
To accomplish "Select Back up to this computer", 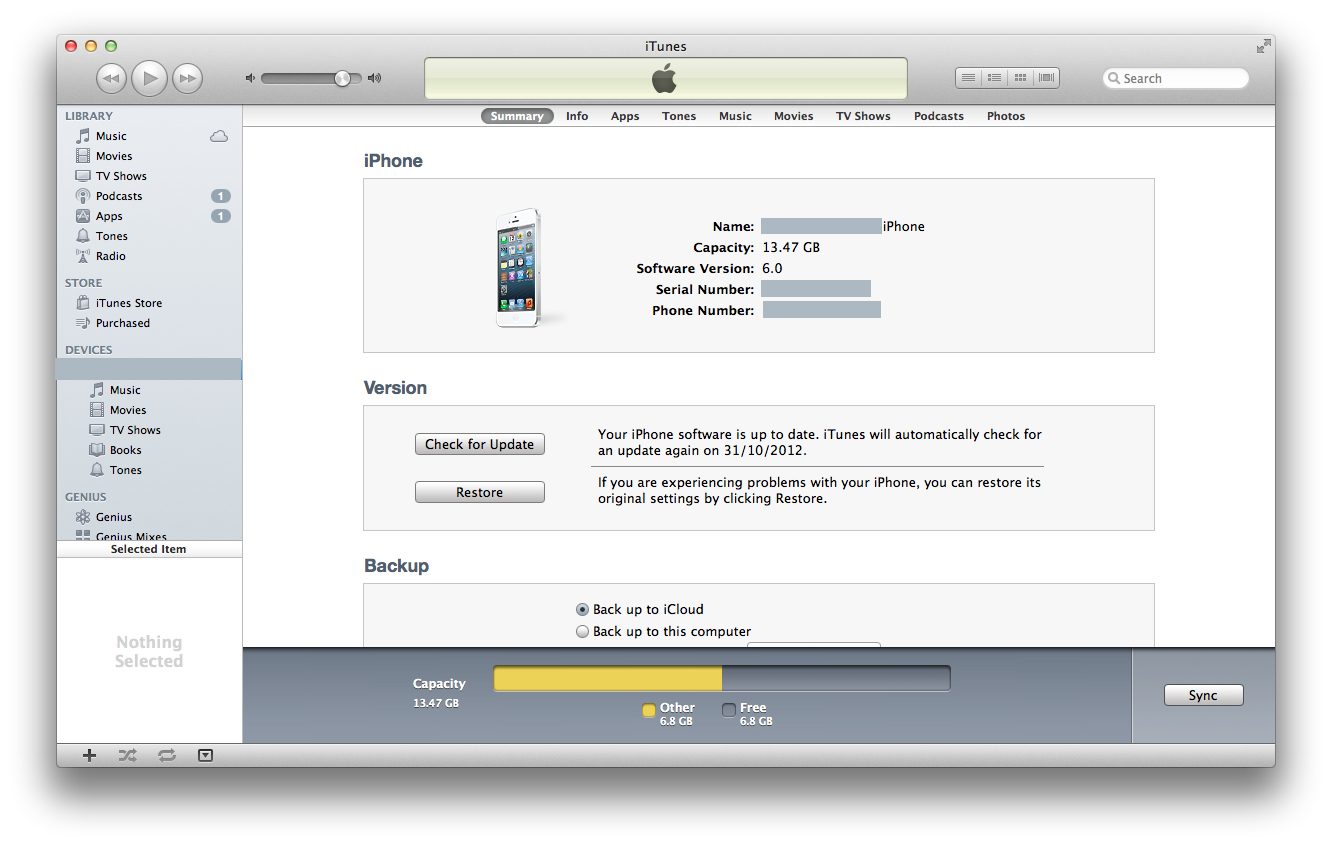I will click(x=582, y=631).
